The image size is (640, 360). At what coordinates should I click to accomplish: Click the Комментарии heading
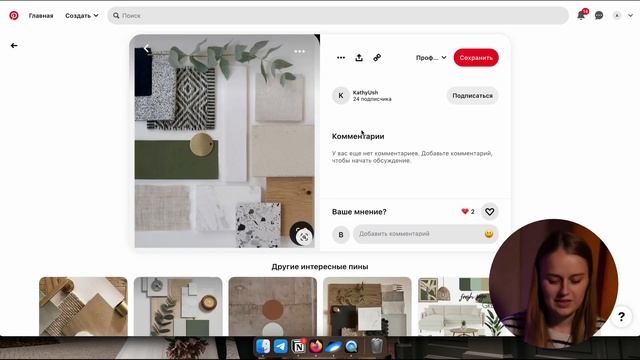click(x=358, y=136)
